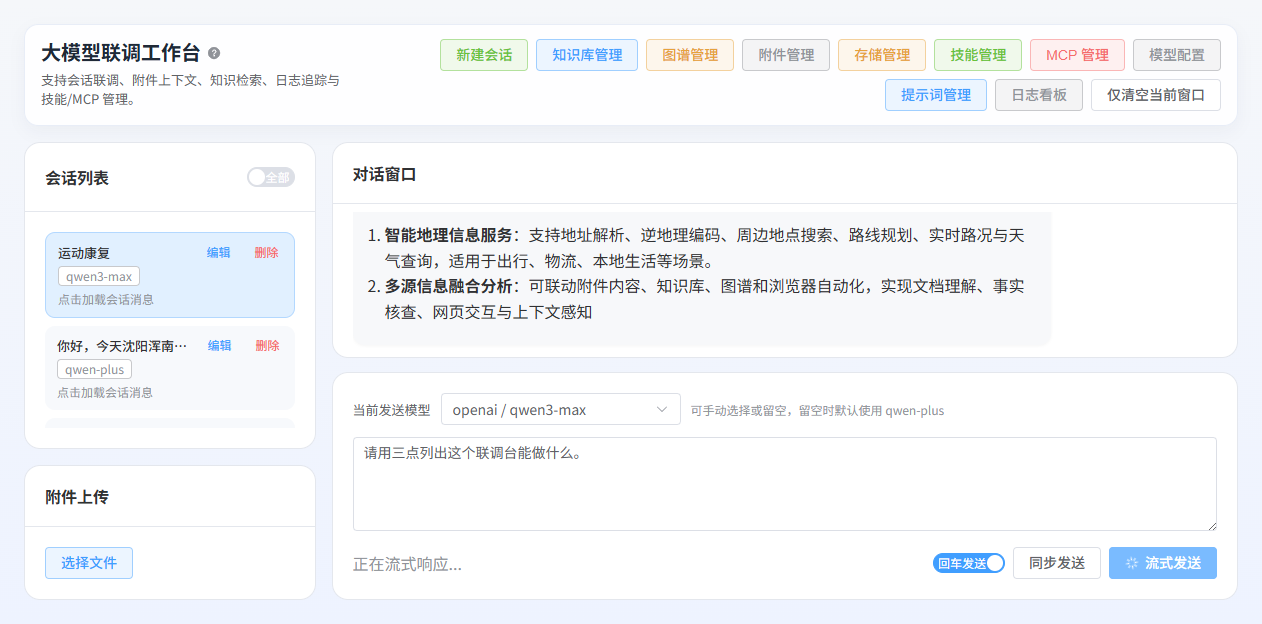Open 技能管理

click(978, 55)
